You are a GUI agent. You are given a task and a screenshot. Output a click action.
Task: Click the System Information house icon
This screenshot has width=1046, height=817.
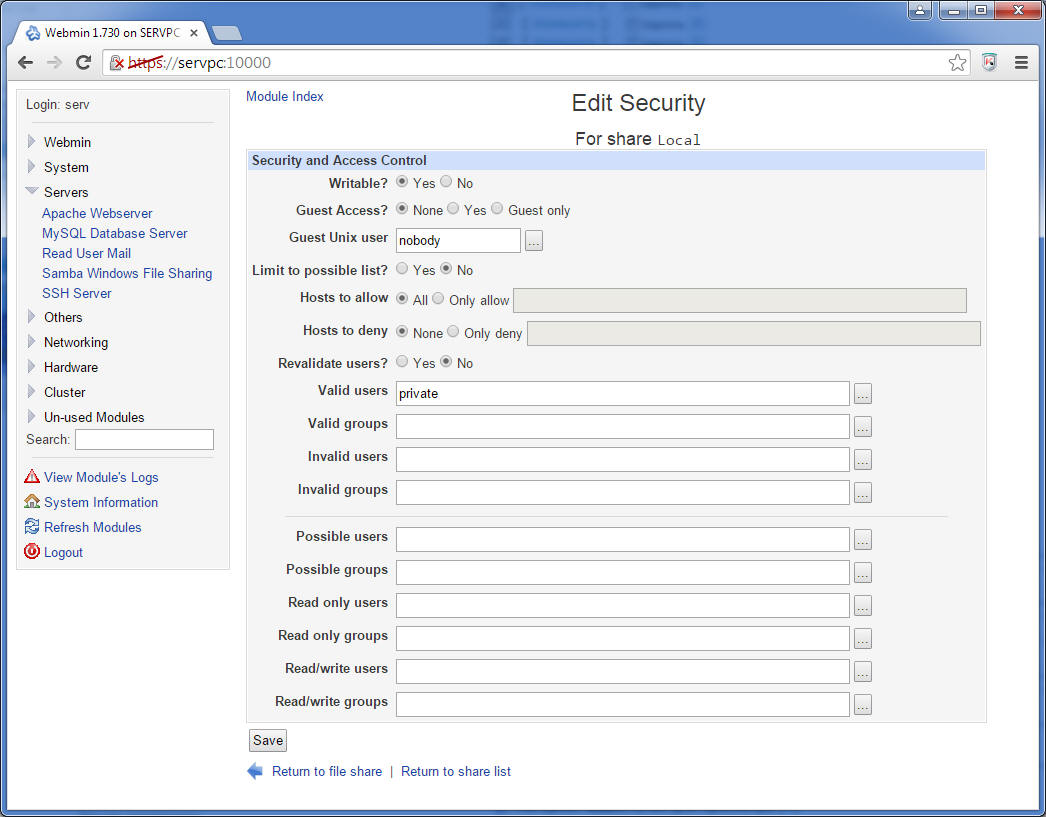click(x=31, y=502)
